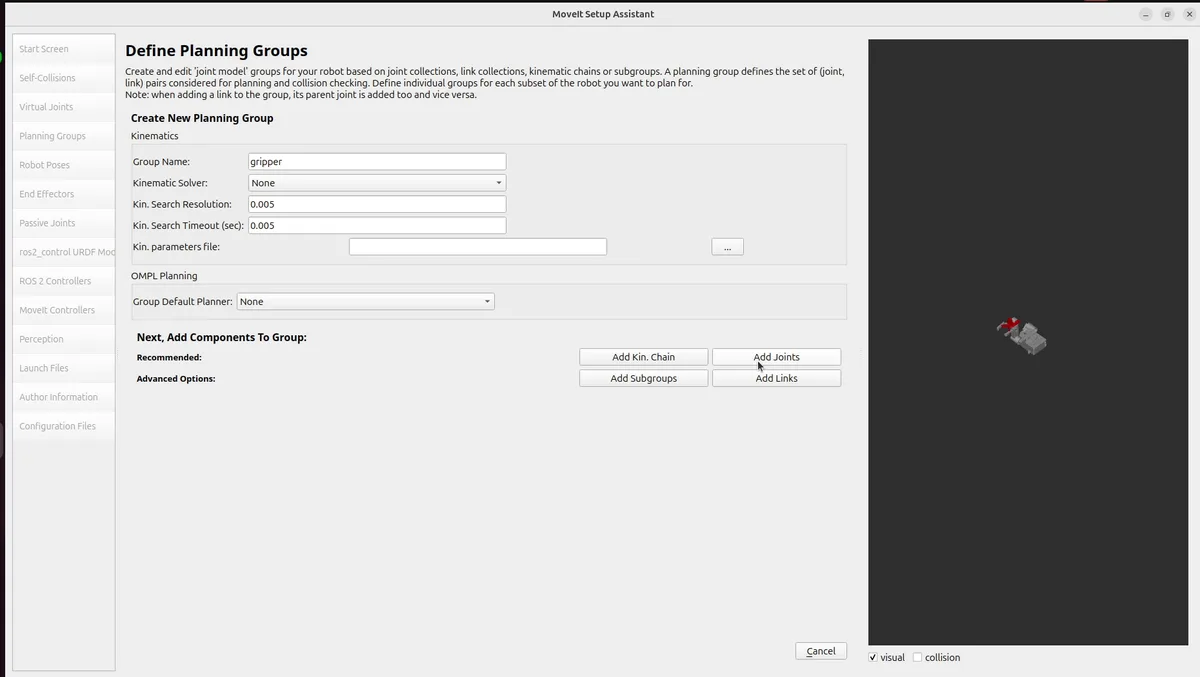The image size is (1200, 677).
Task: Click Add Kin. Chain button
Action: 644,357
